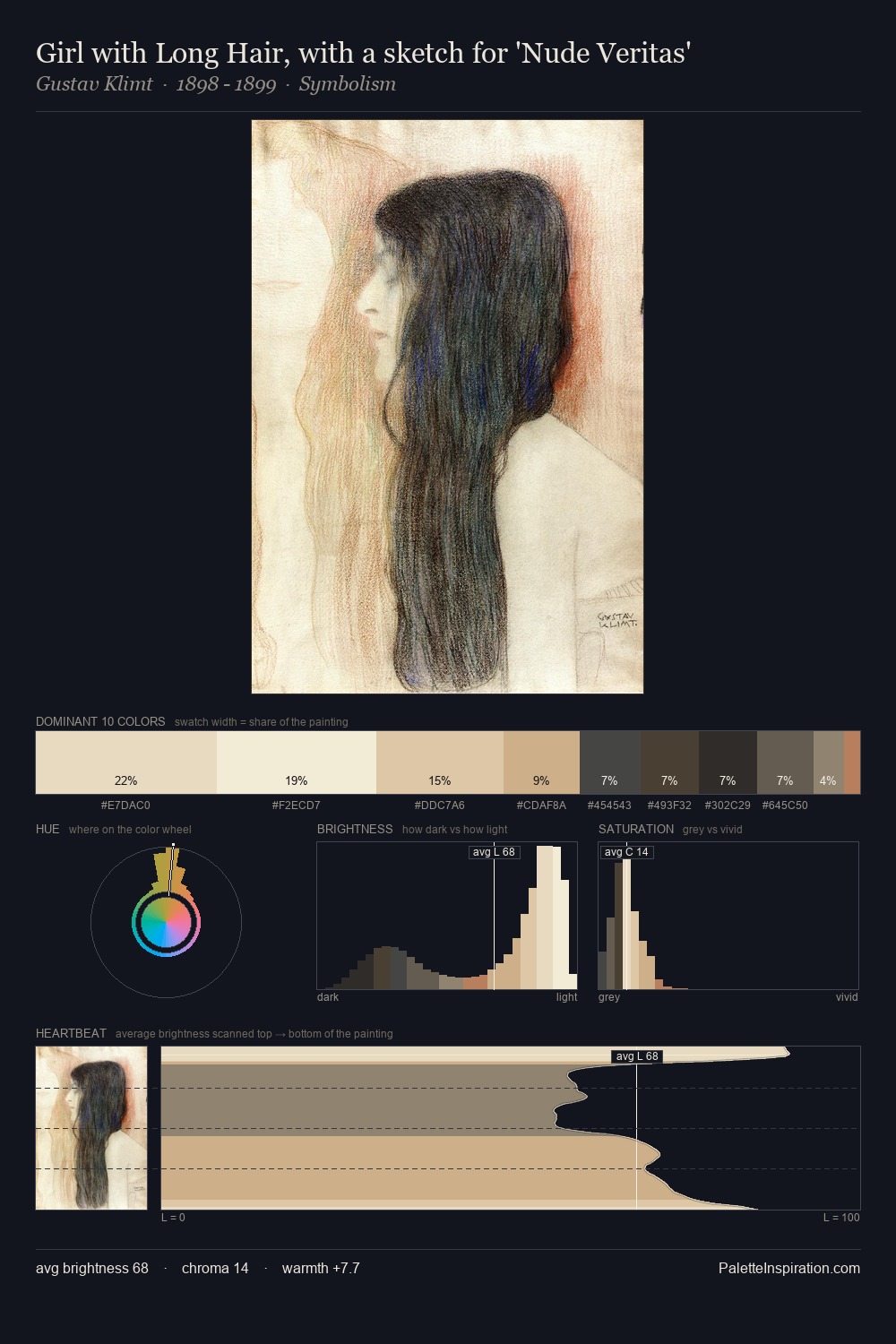Click the 'DOMINANT 10 COLORS' heading

click(x=100, y=721)
